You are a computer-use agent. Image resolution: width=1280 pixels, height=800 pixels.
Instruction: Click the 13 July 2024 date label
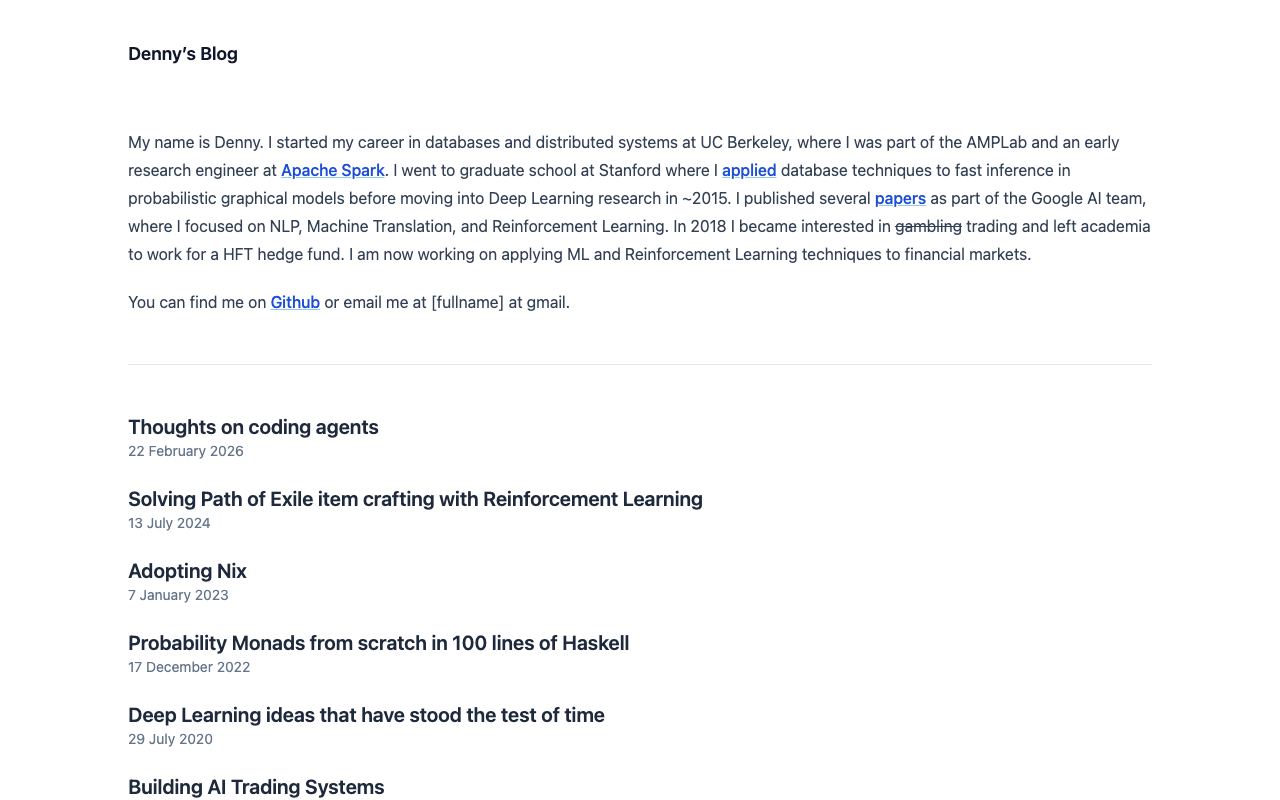coord(169,523)
